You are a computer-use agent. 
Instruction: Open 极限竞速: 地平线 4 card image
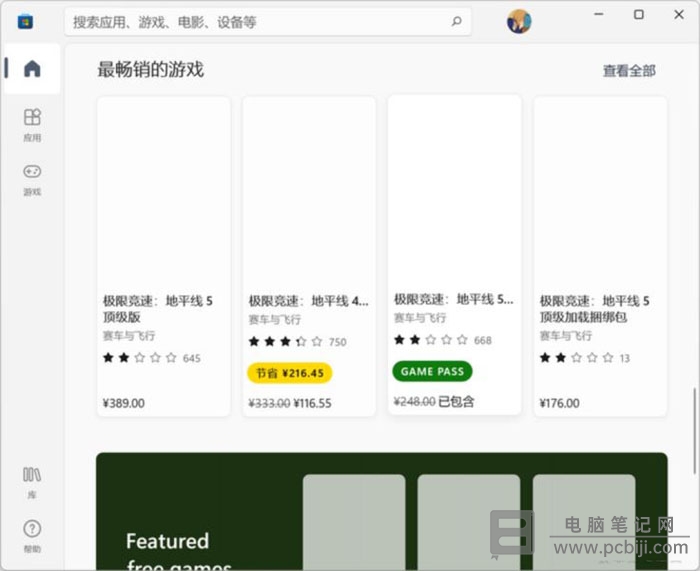pos(309,192)
